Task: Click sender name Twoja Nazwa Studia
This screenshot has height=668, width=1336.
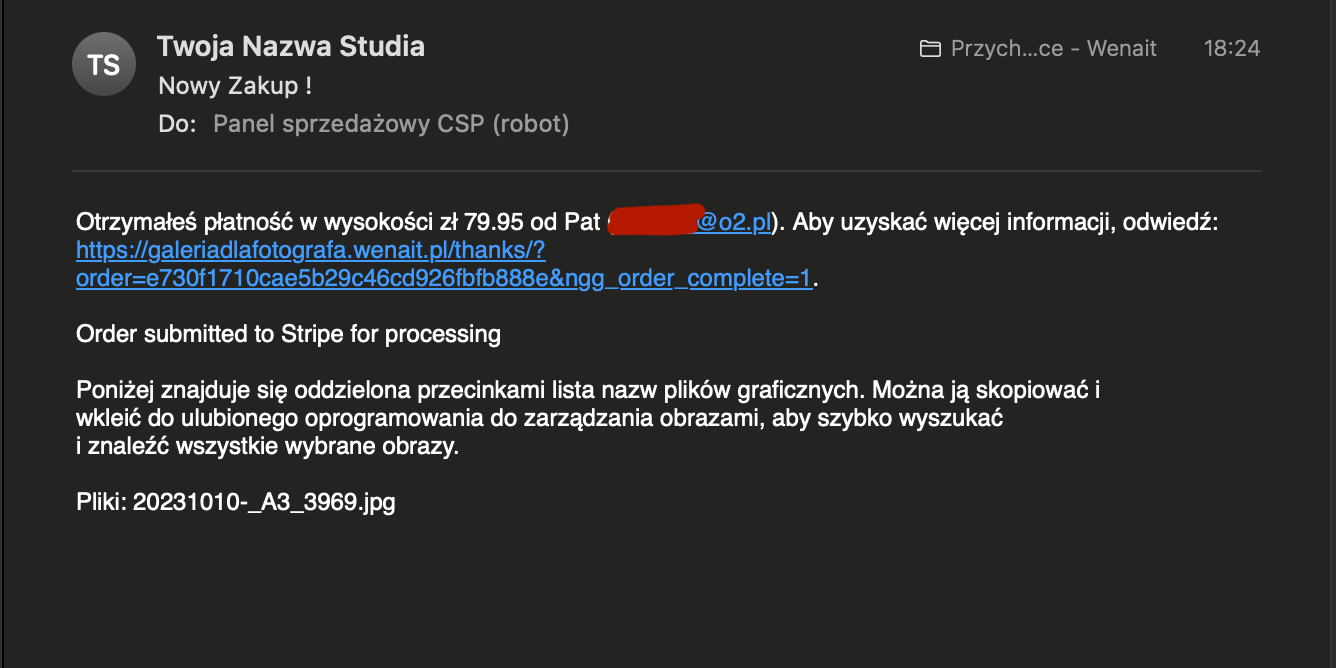Action: 291,46
